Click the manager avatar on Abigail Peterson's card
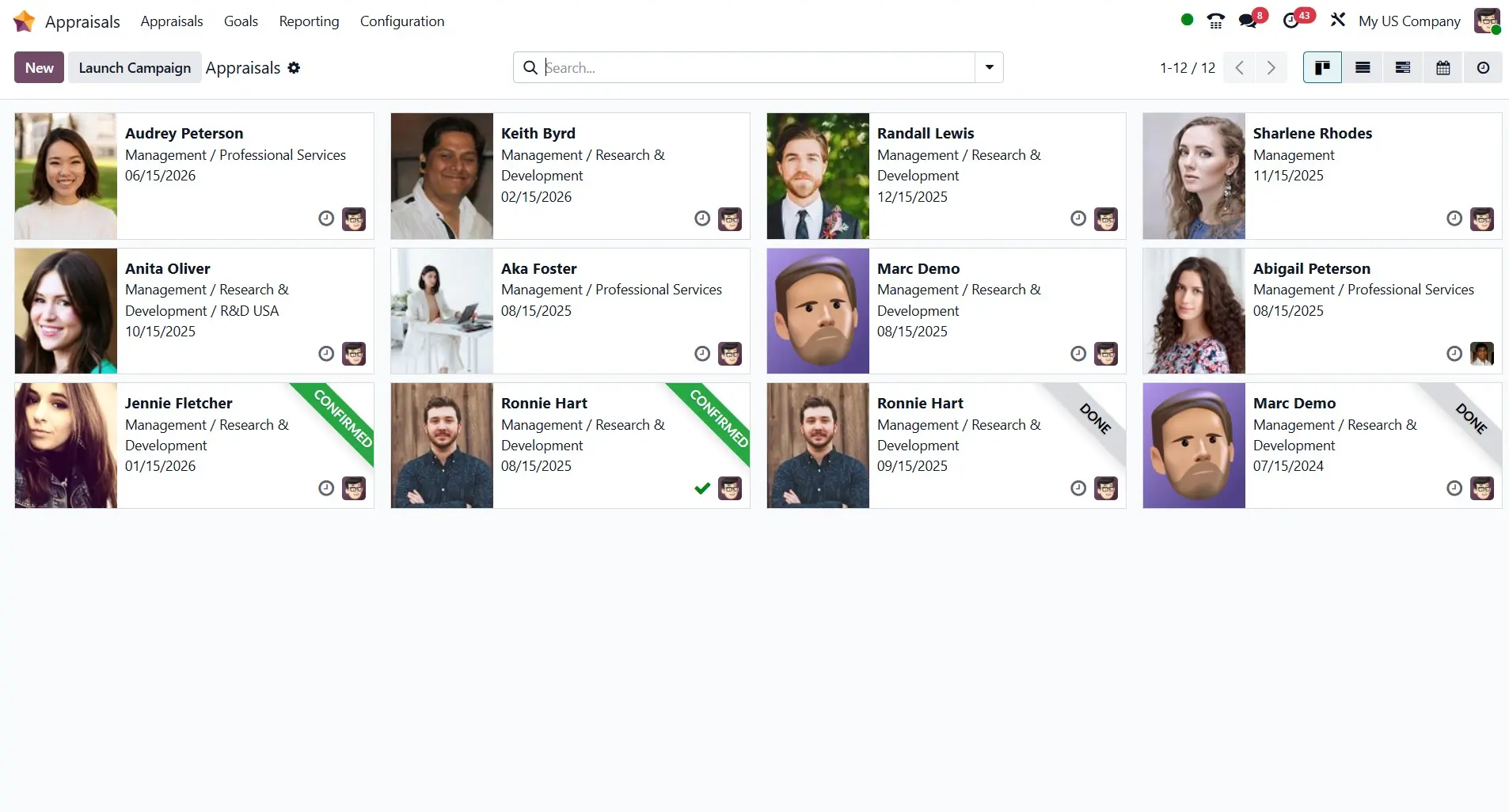This screenshot has width=1509, height=812. (1482, 354)
